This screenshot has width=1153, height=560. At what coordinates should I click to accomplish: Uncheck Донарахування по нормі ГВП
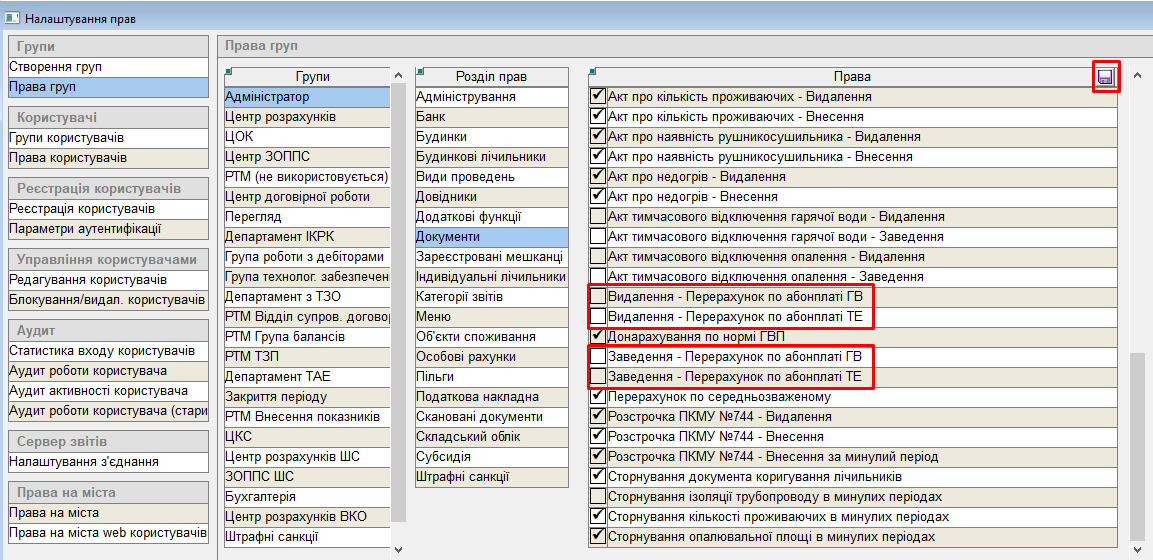[x=598, y=337]
